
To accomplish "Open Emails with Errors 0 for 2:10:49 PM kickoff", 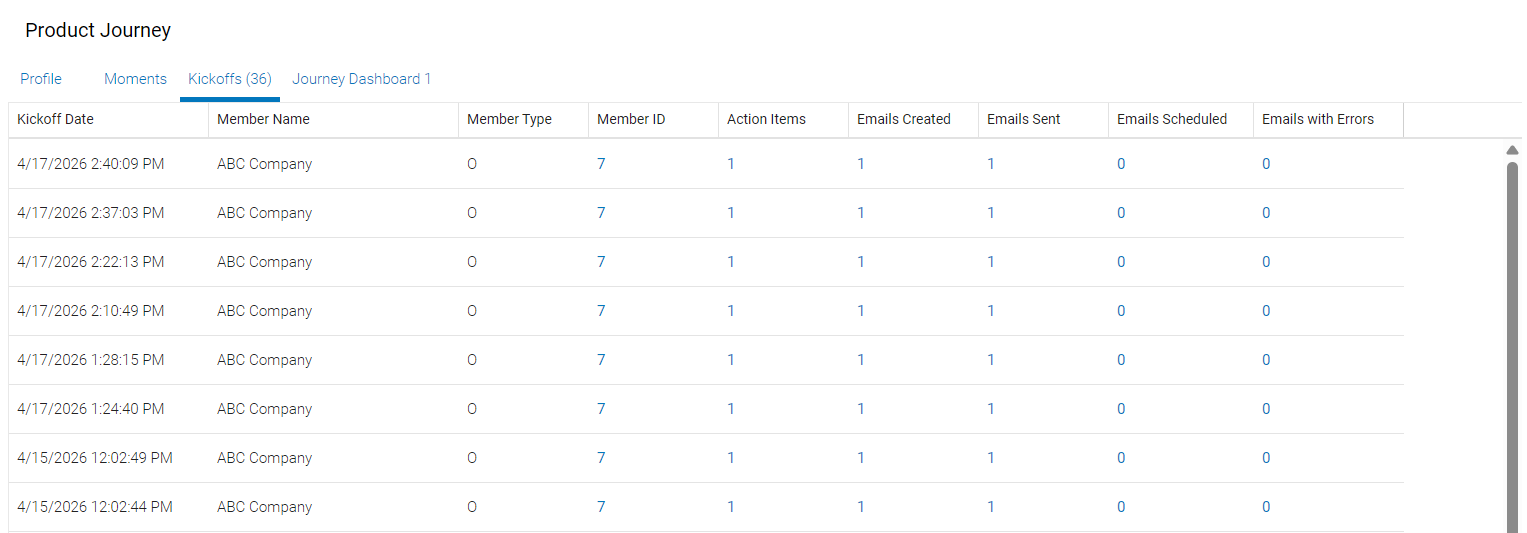I will click(1266, 311).
